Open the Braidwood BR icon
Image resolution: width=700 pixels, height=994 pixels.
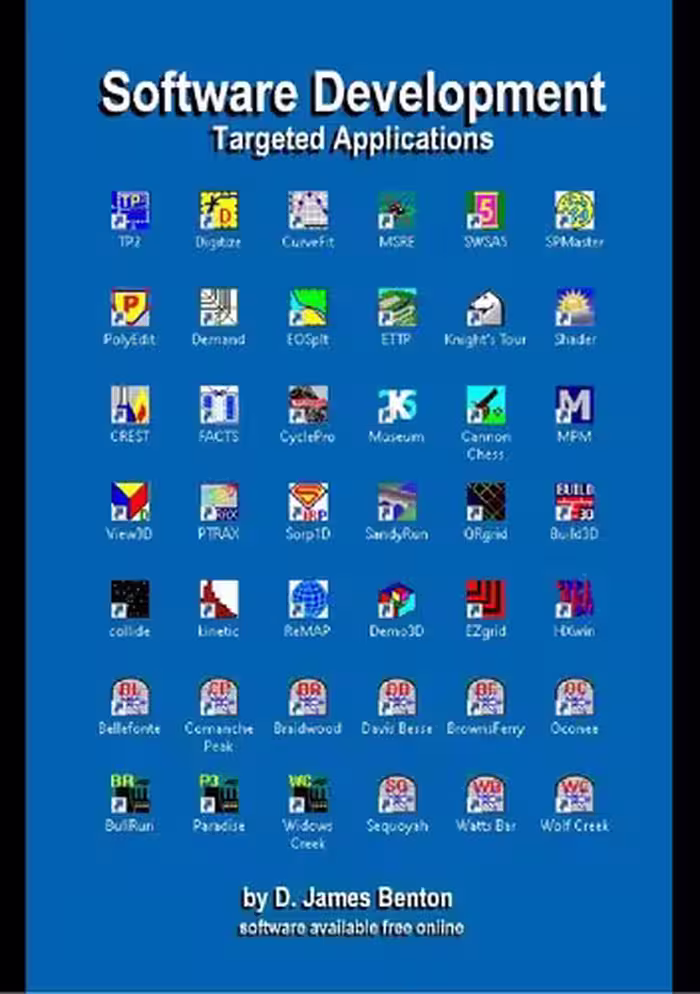(308, 697)
